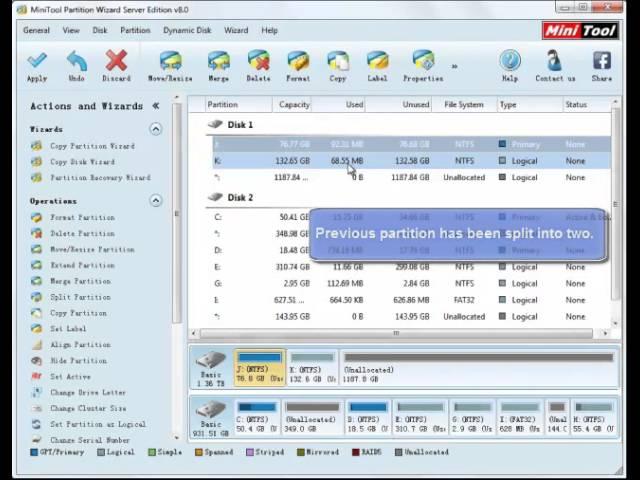
Task: Select the 931.51 GB Basic disk icon
Action: tap(211, 417)
